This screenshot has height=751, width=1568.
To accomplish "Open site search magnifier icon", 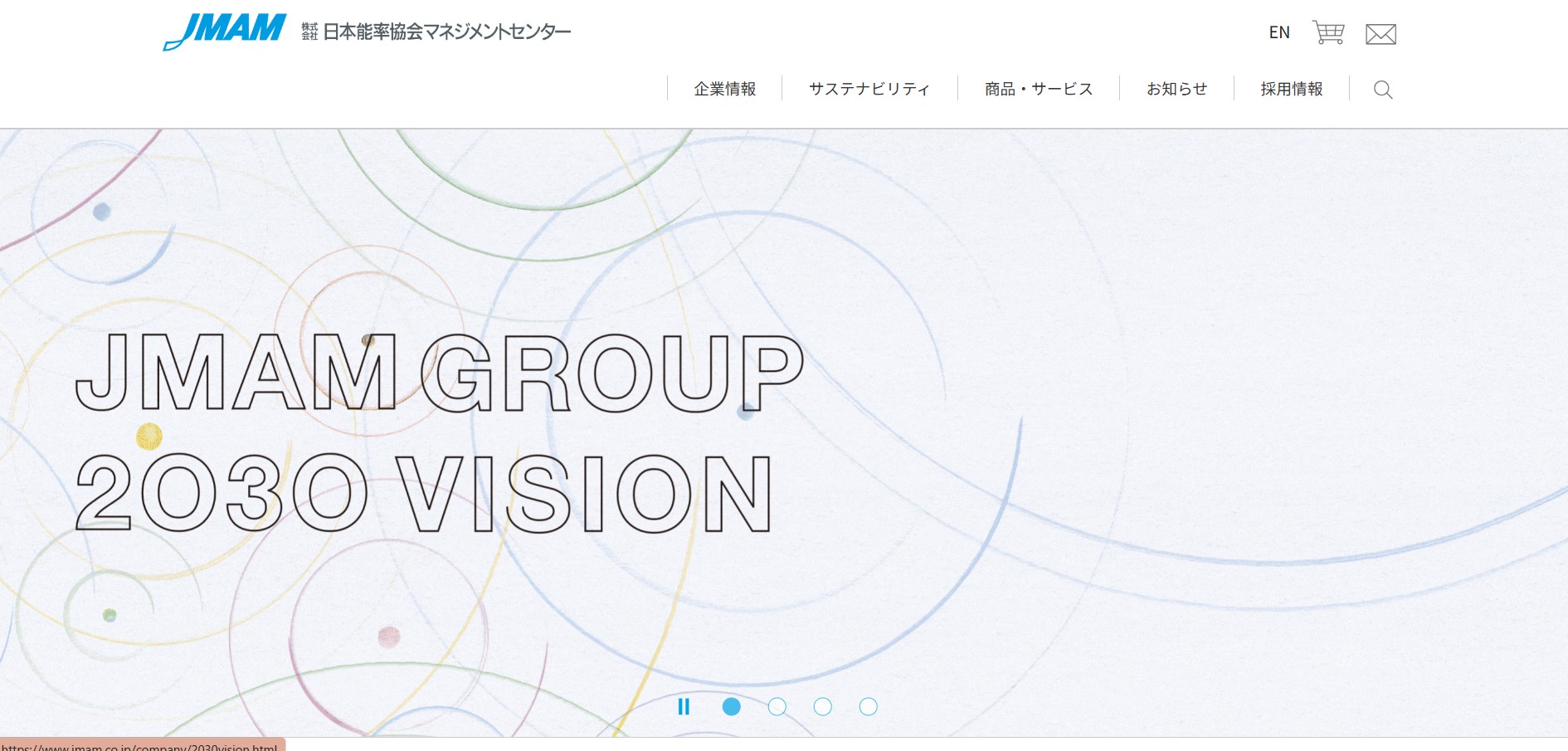I will click(1383, 90).
